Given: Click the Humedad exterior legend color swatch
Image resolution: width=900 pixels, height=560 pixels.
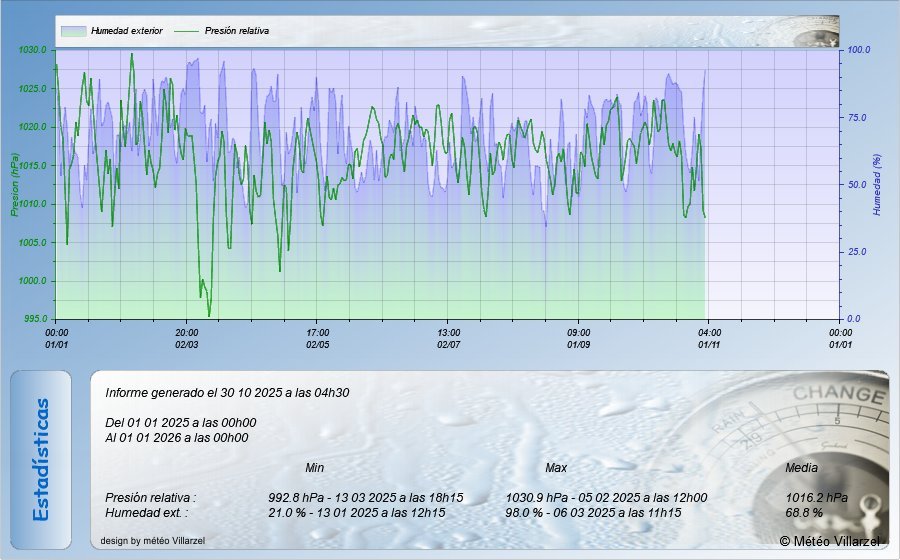Looking at the screenshot, I should pos(74,31).
